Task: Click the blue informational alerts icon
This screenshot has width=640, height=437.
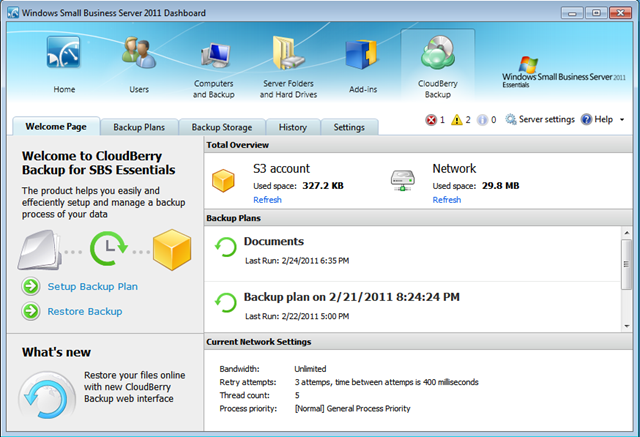Action: coord(482,120)
